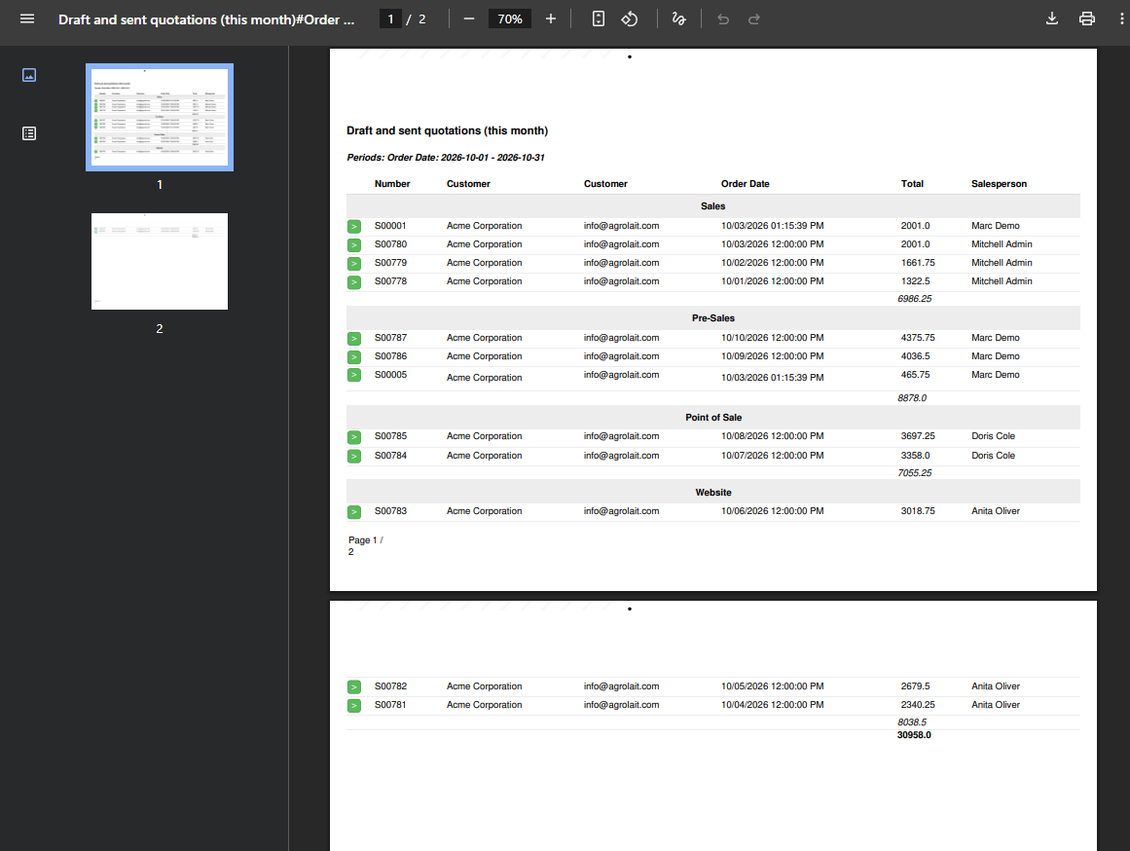Click the Sales subtotal 6986.25
1130x851 pixels.
point(915,298)
